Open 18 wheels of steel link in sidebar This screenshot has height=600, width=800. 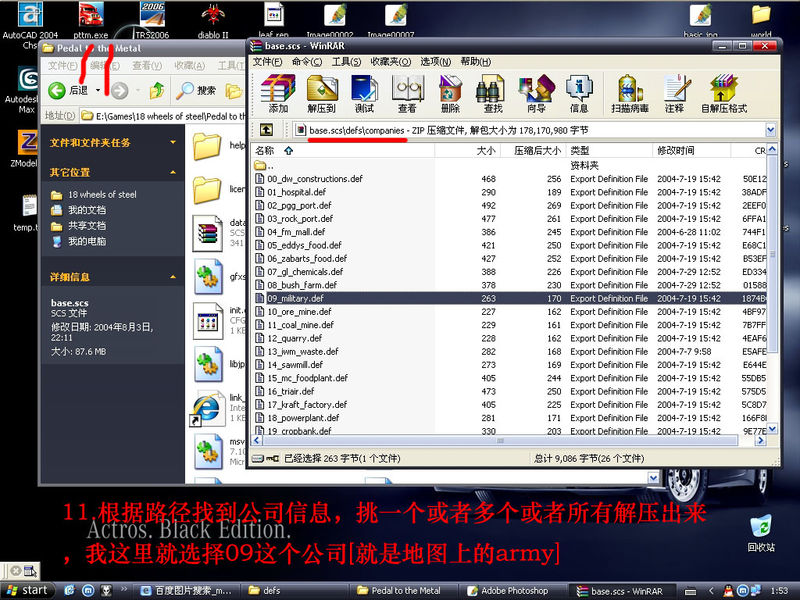[102, 194]
